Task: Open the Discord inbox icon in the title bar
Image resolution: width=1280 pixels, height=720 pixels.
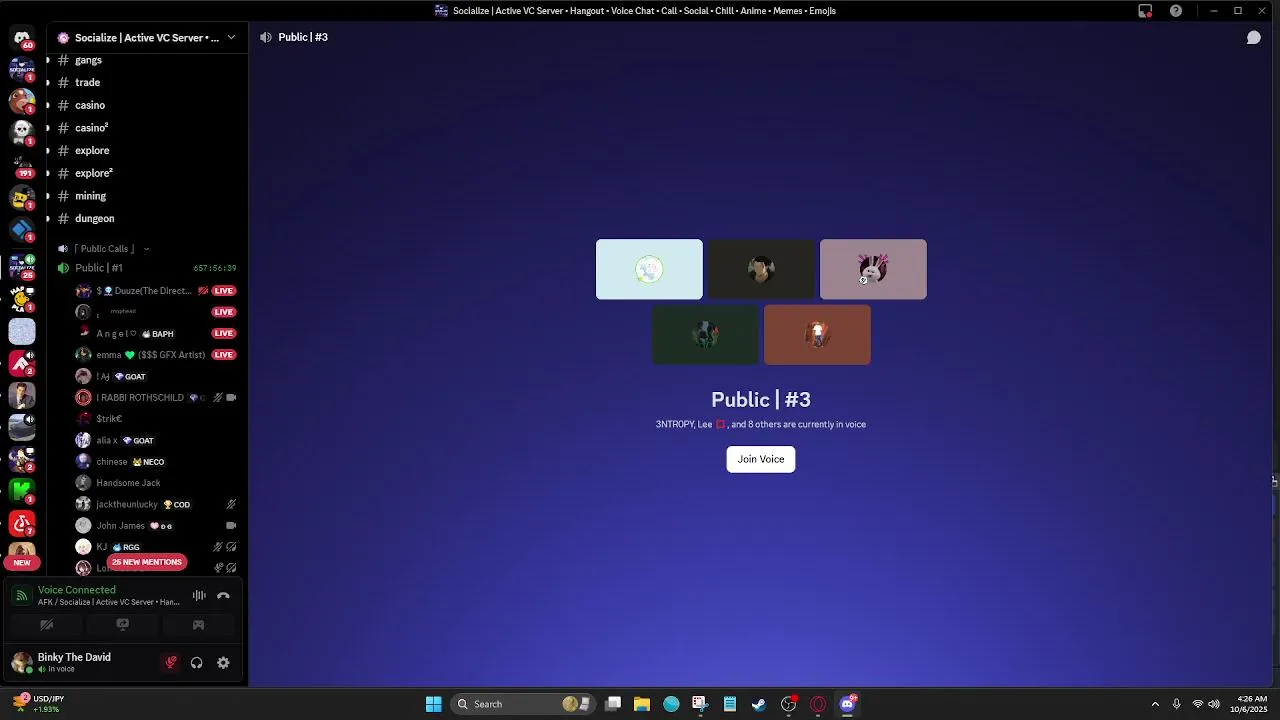Action: 1145,11
